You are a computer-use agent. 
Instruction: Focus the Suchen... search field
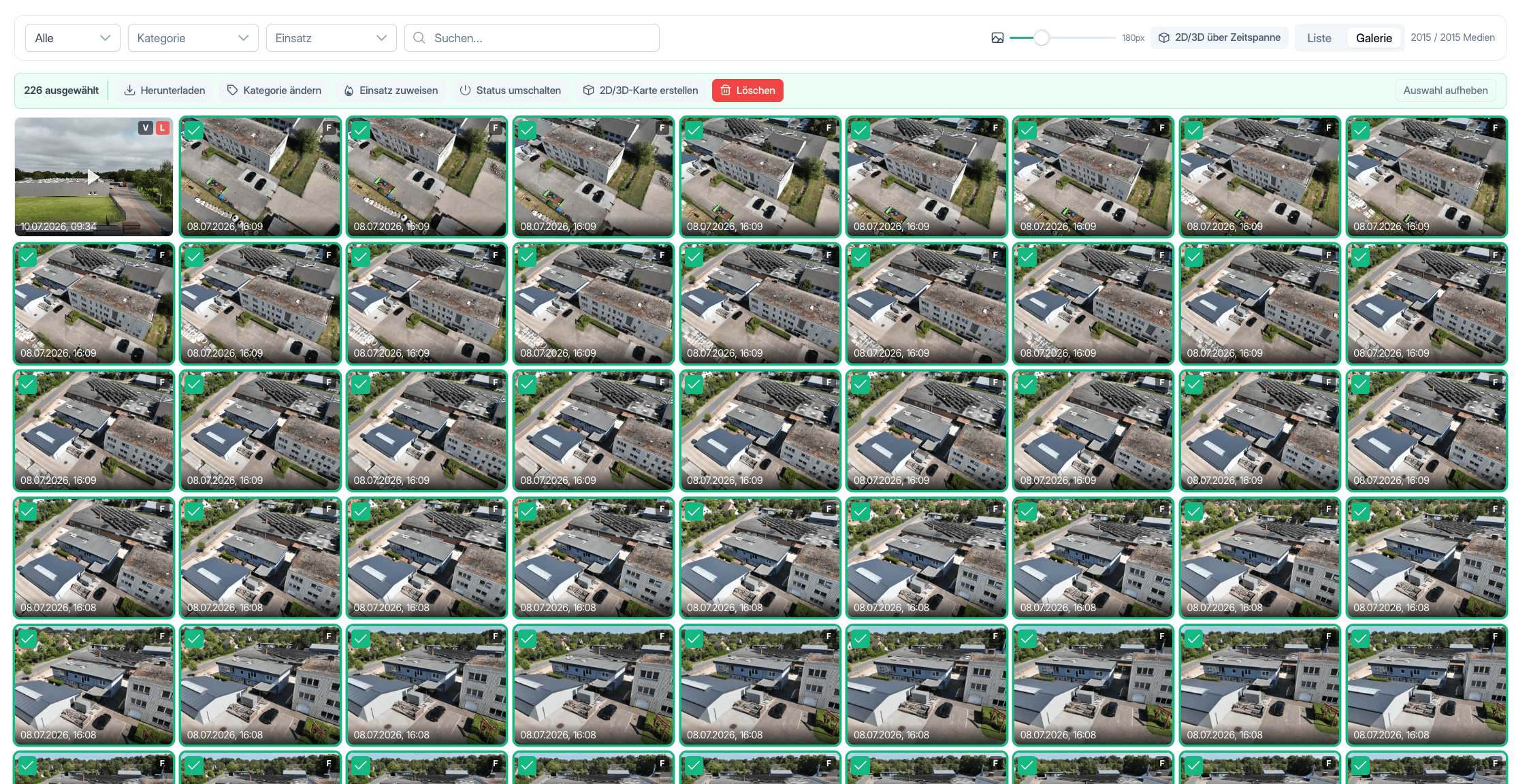532,38
